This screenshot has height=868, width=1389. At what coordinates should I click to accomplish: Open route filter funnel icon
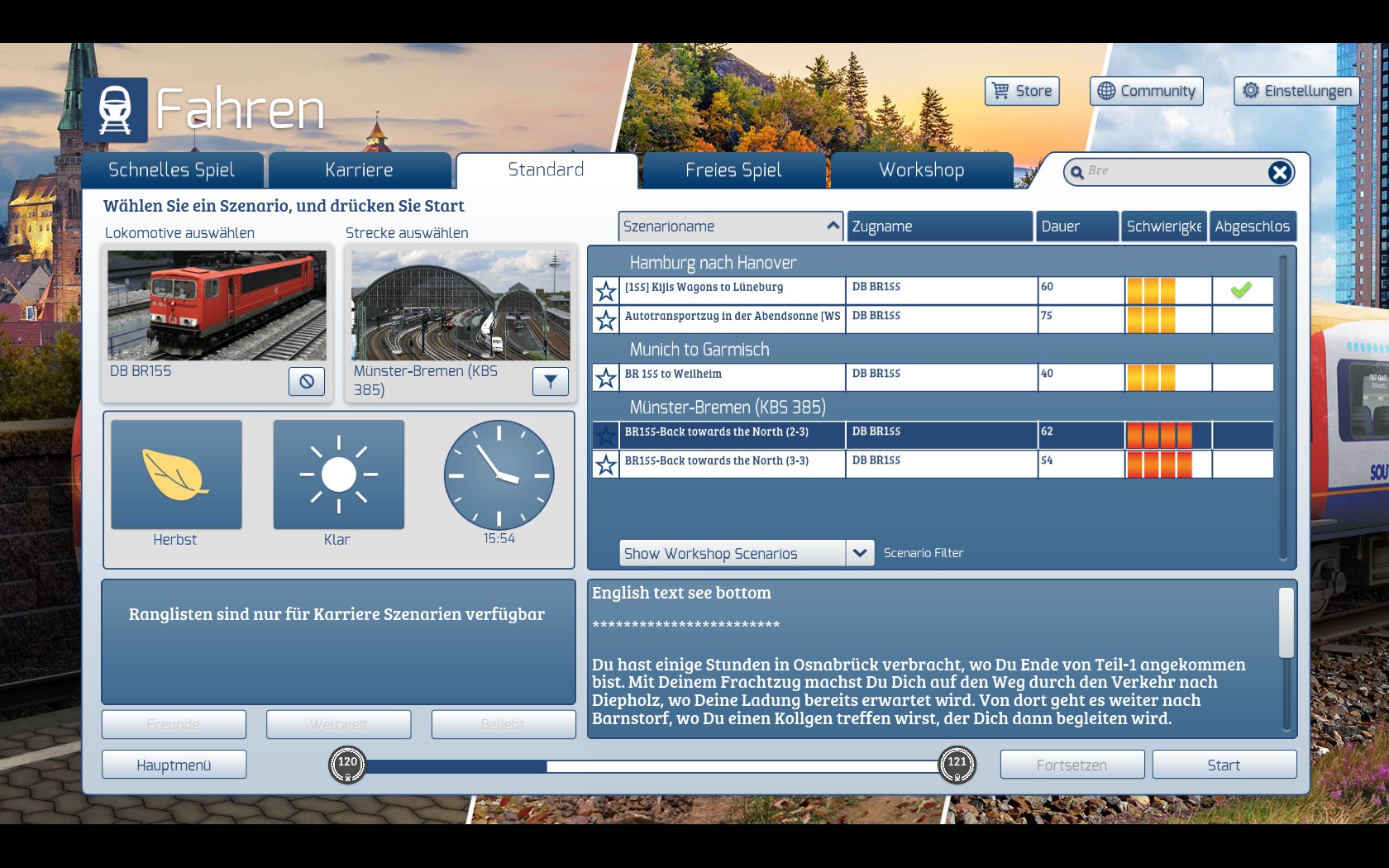pyautogui.click(x=551, y=381)
